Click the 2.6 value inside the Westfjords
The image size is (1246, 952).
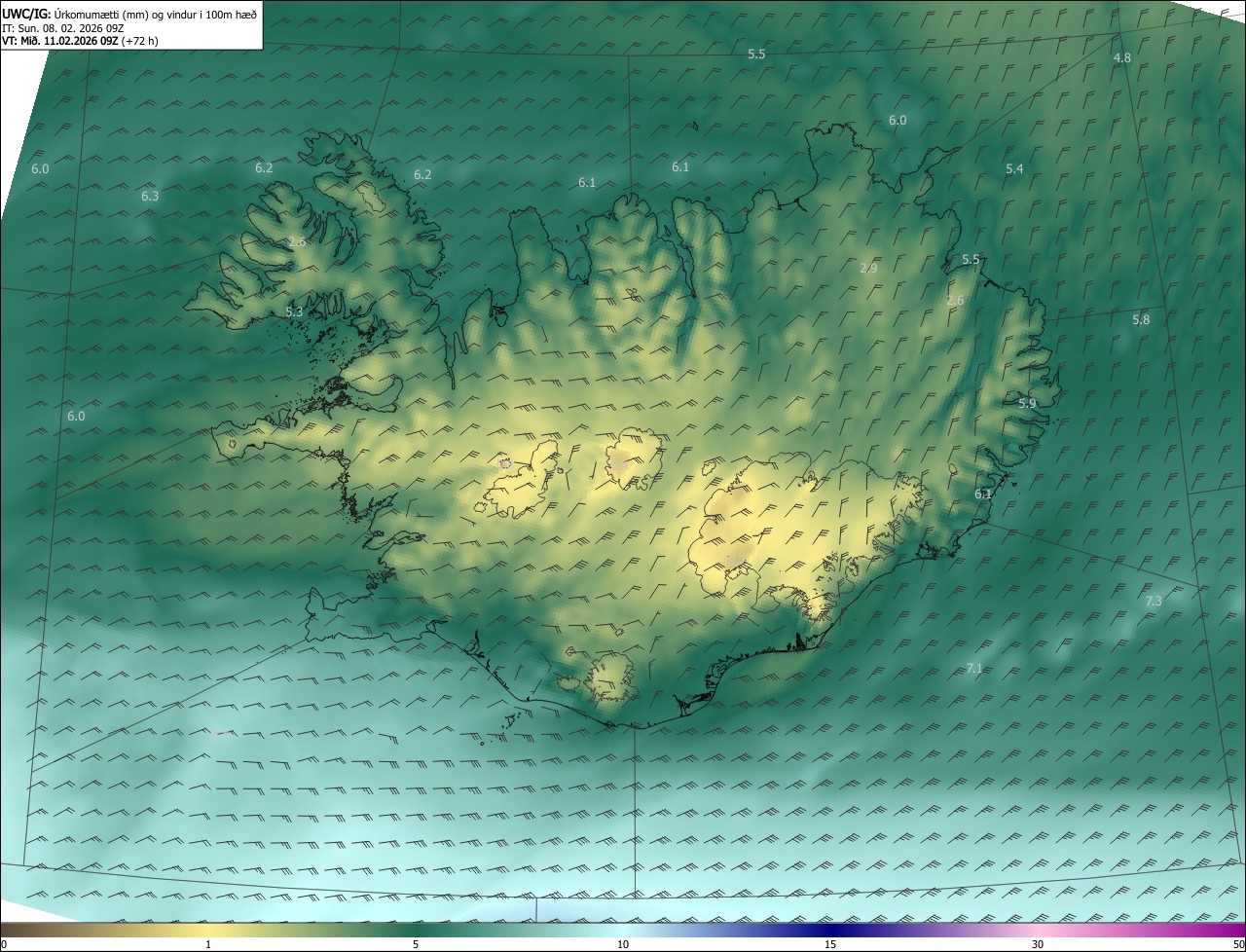297,241
